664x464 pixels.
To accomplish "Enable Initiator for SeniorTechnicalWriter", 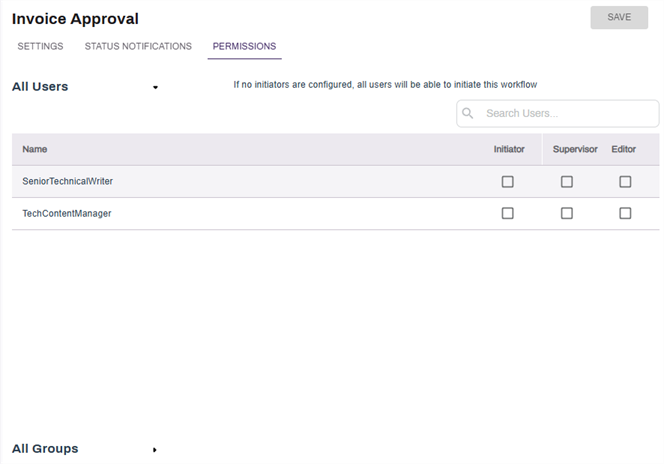I will click(x=507, y=182).
